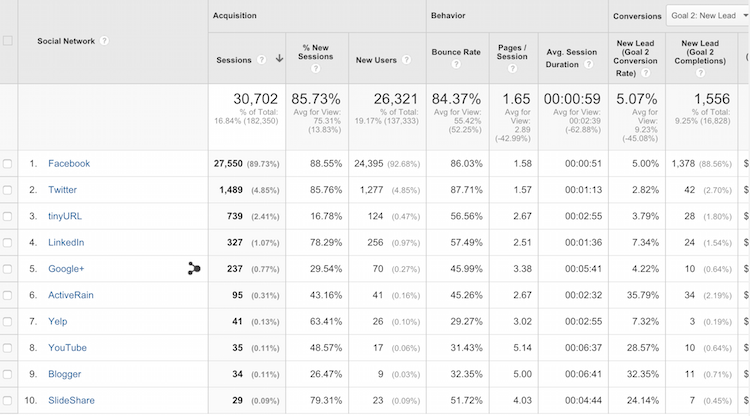The height and width of the screenshot is (416, 750).
Task: Open the Yelp social network link
Action: pos(57,321)
